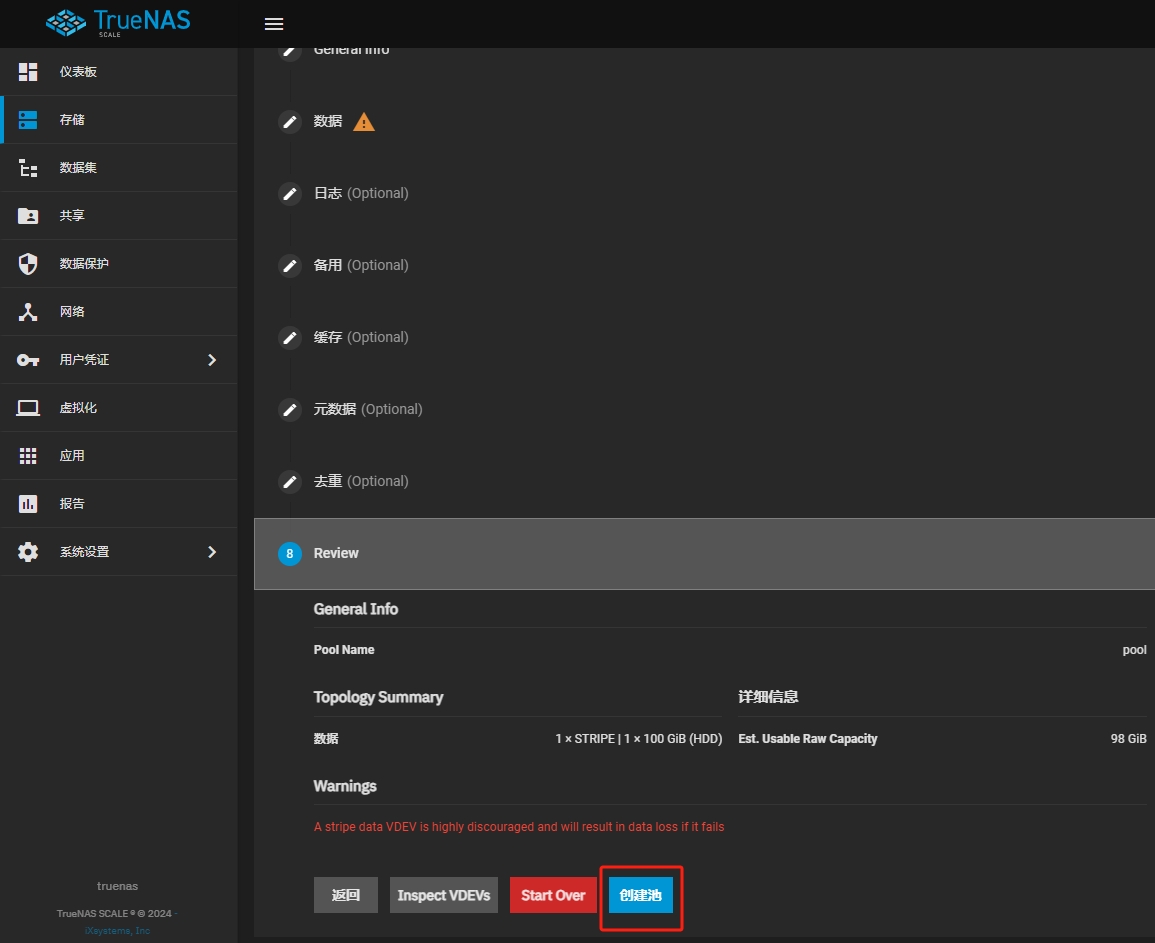Open datasets via its tree icon
This screenshot has width=1155, height=943.
click(28, 168)
